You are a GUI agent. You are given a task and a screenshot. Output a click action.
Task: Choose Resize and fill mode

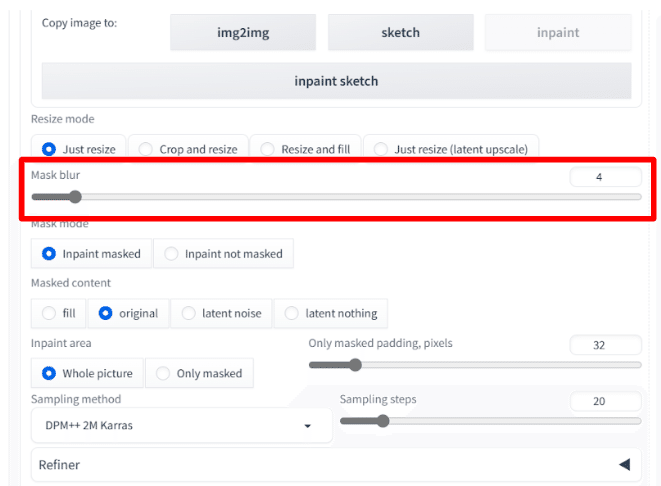point(306,149)
